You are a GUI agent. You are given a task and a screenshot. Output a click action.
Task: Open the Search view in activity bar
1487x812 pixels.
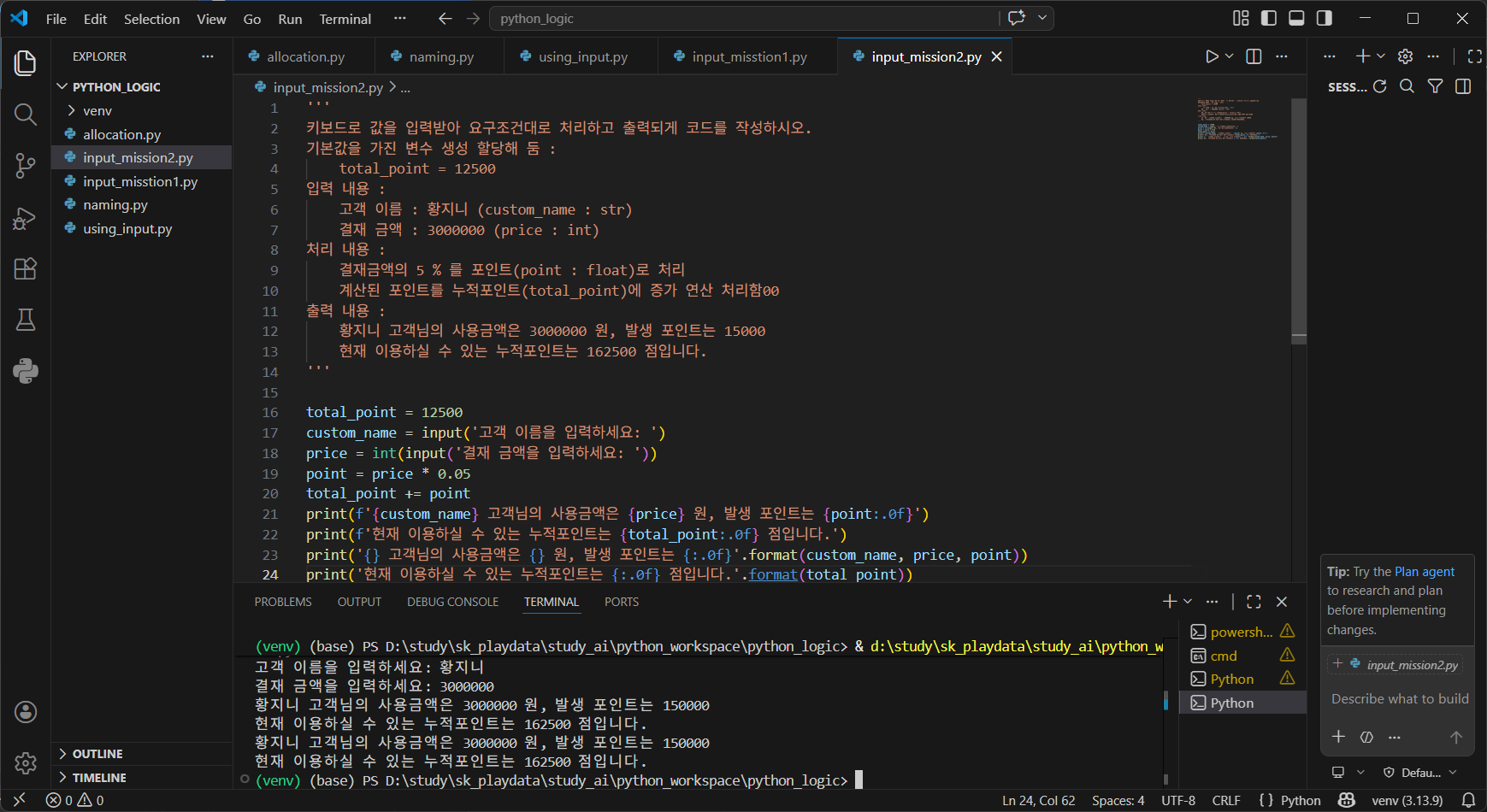tap(26, 115)
